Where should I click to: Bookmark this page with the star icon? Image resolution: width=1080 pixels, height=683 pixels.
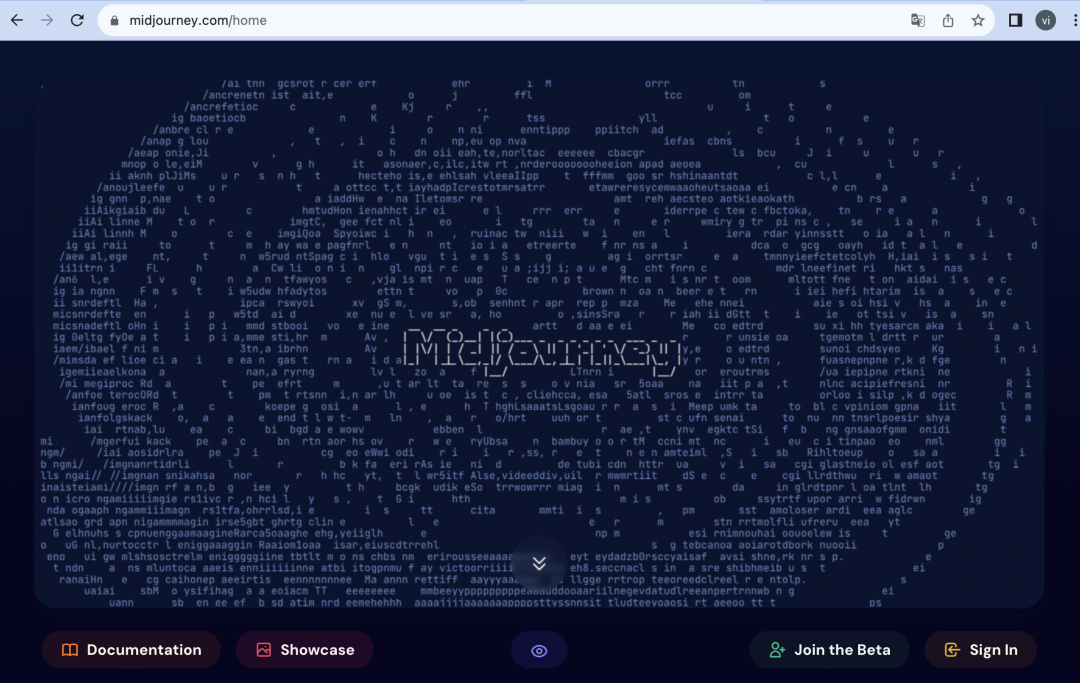click(978, 20)
